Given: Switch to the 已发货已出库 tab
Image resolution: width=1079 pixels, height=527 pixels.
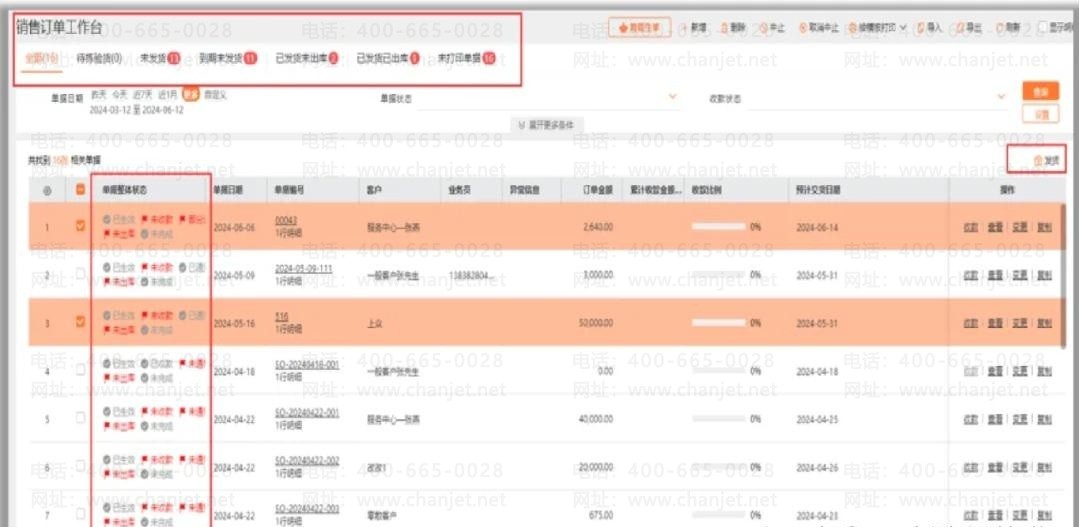Looking at the screenshot, I should [x=388, y=58].
